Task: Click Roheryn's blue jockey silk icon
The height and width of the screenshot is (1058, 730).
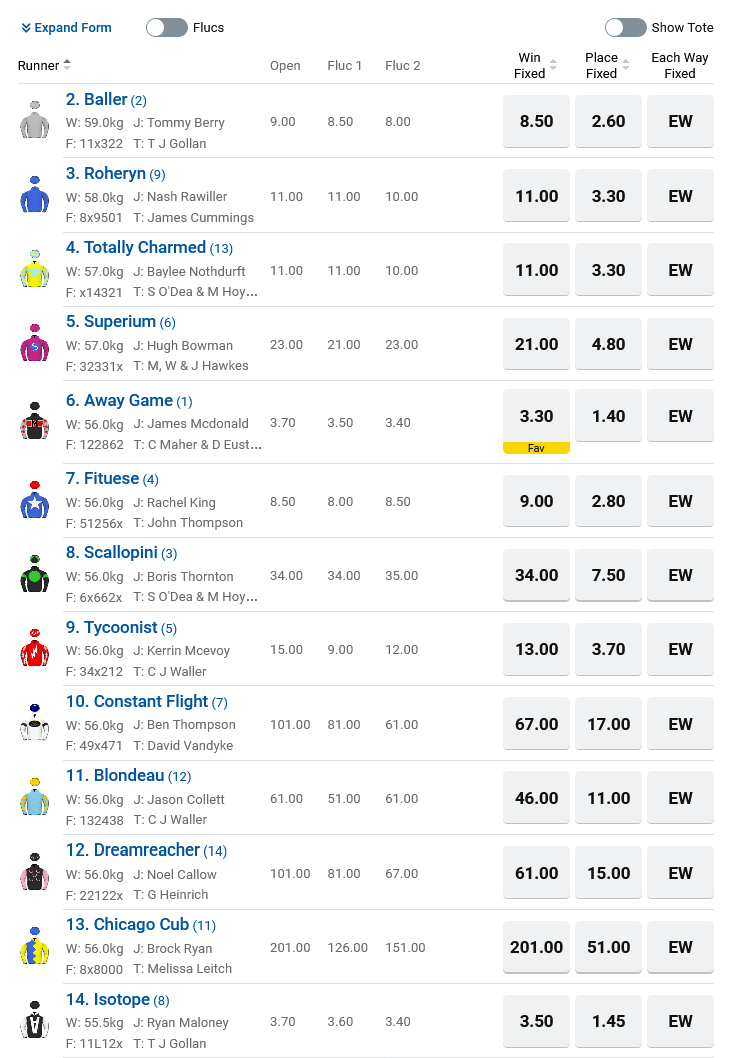Action: [34, 195]
